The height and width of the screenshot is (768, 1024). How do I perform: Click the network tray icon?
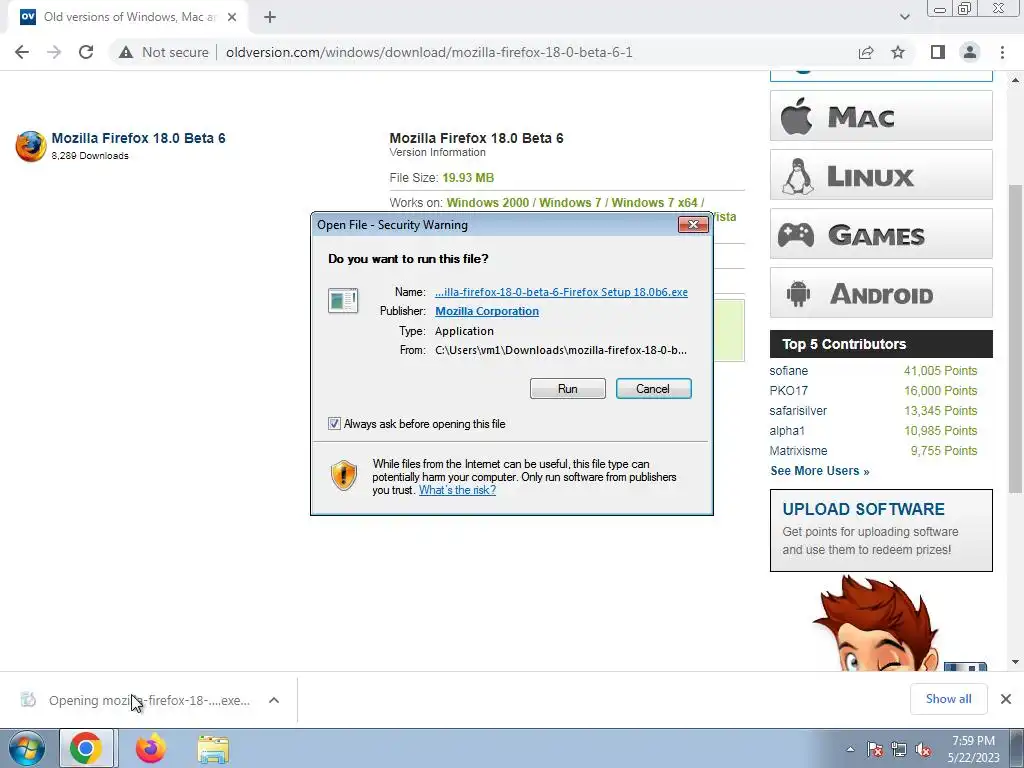click(899, 749)
